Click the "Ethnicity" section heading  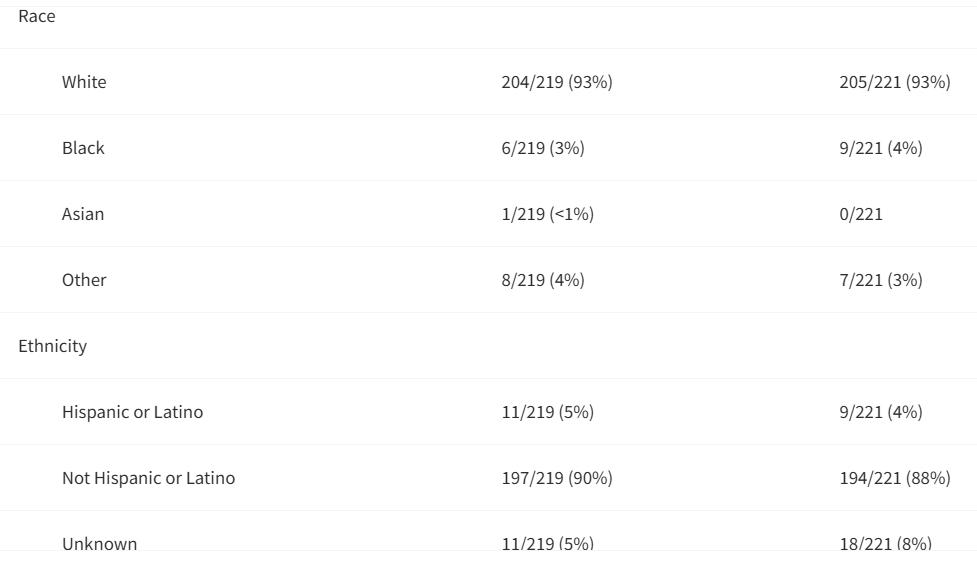click(52, 346)
